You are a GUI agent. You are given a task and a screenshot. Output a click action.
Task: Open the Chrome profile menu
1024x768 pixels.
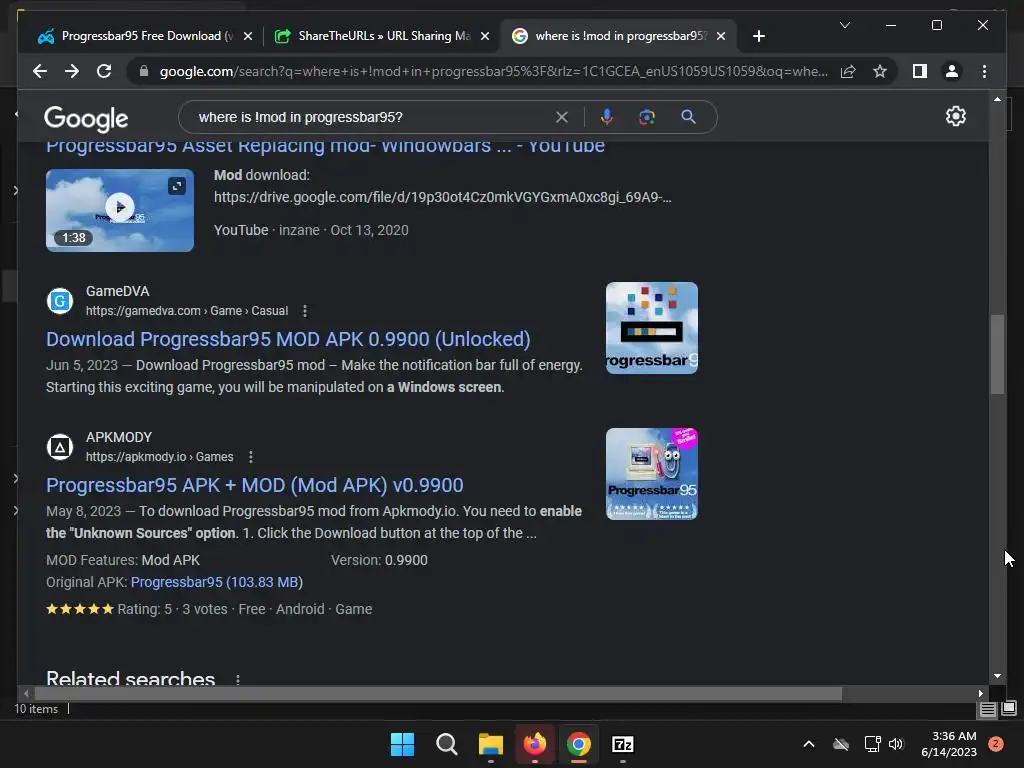[x=952, y=71]
